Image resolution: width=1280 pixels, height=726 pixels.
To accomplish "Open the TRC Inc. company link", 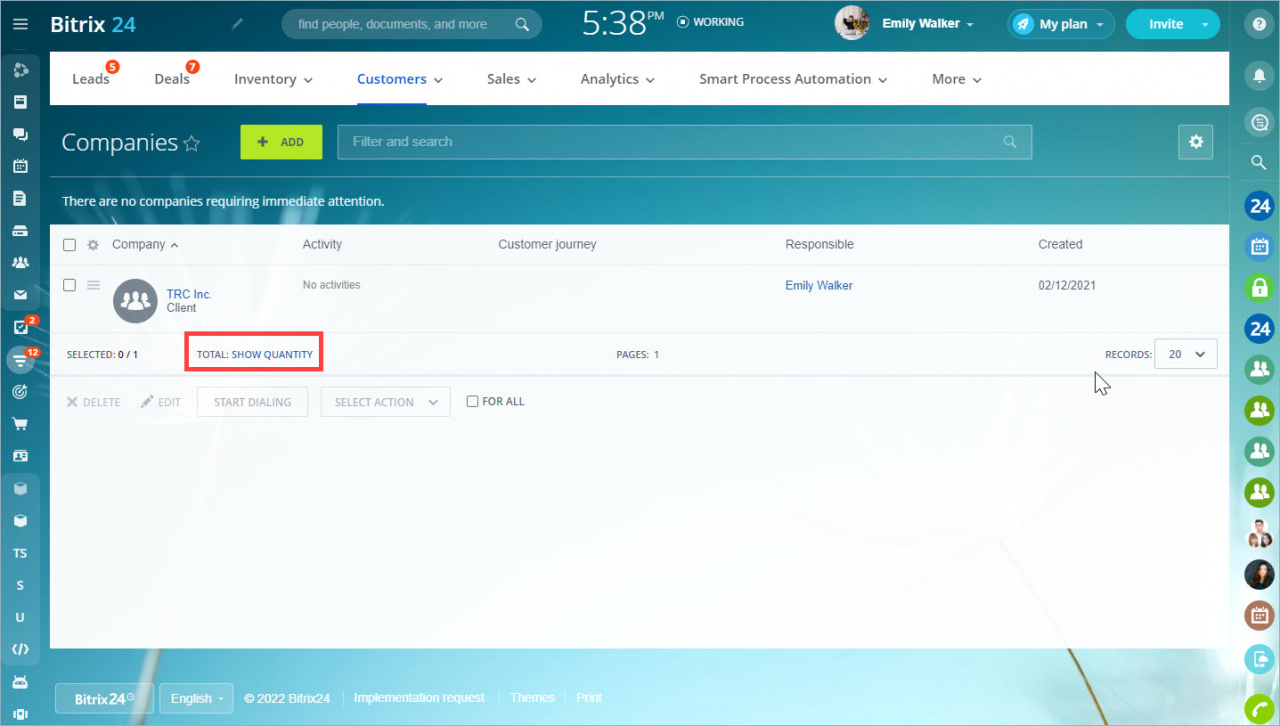I will pos(189,295).
